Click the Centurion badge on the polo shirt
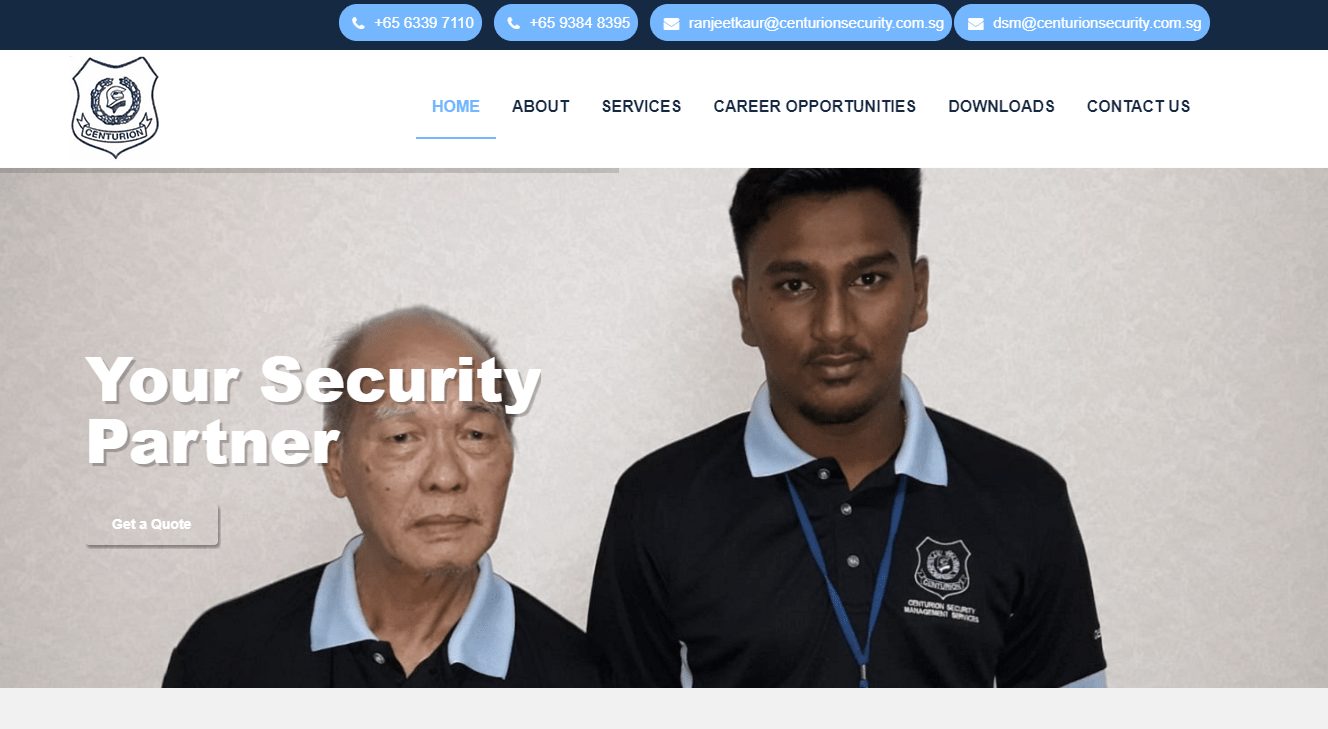Viewport: 1328px width, 729px height. click(942, 567)
